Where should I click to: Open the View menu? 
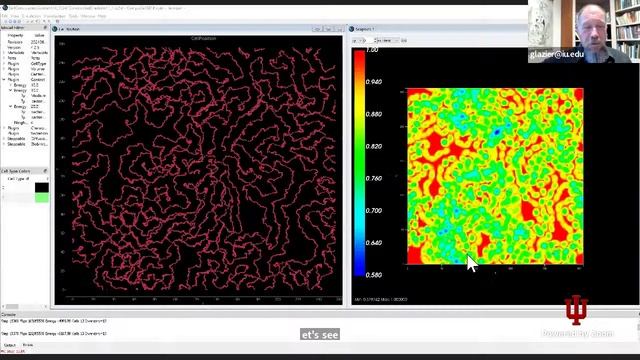point(14,16)
